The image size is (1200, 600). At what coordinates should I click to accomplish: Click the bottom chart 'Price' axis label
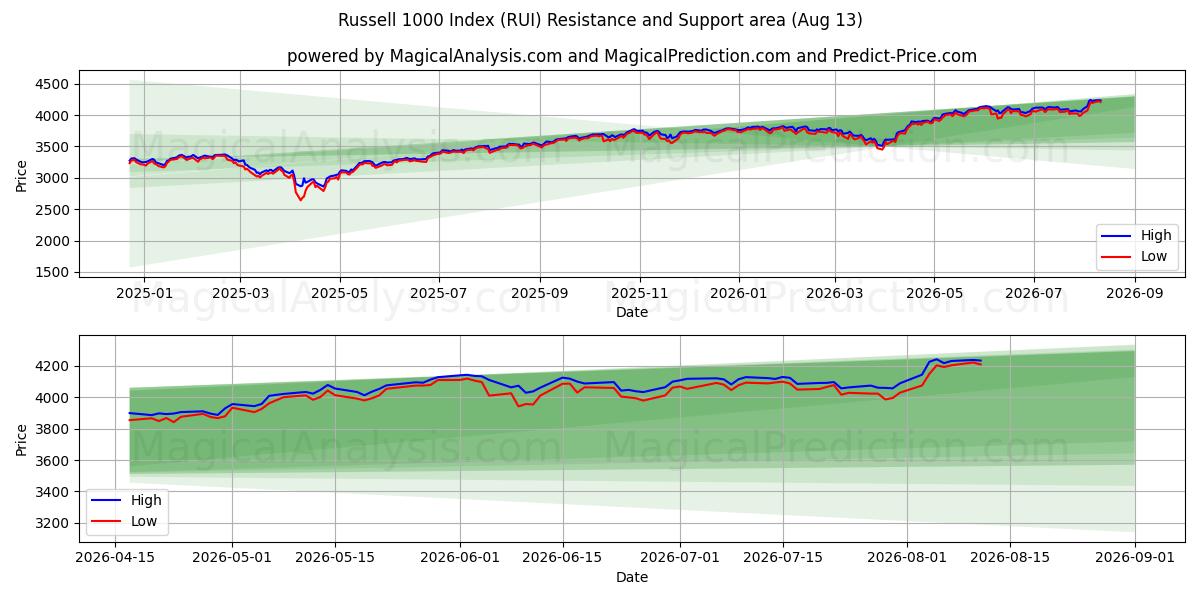pos(22,439)
